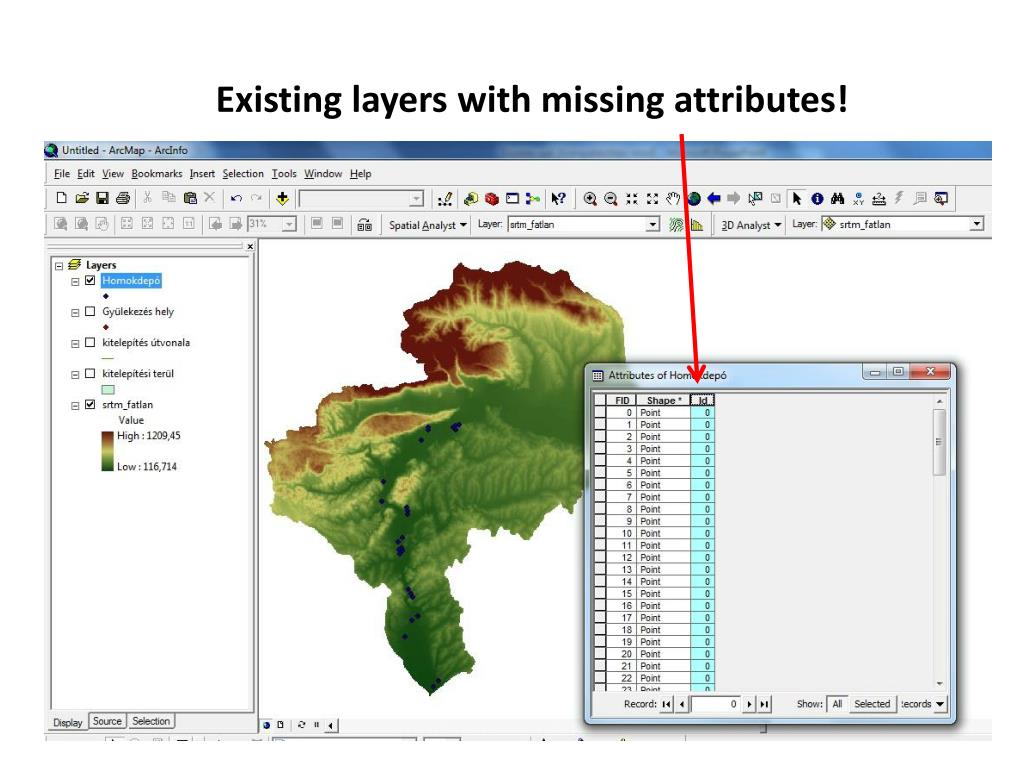Click the Spatial Analyst histogram icon
The width and height of the screenshot is (1024, 768).
point(697,225)
